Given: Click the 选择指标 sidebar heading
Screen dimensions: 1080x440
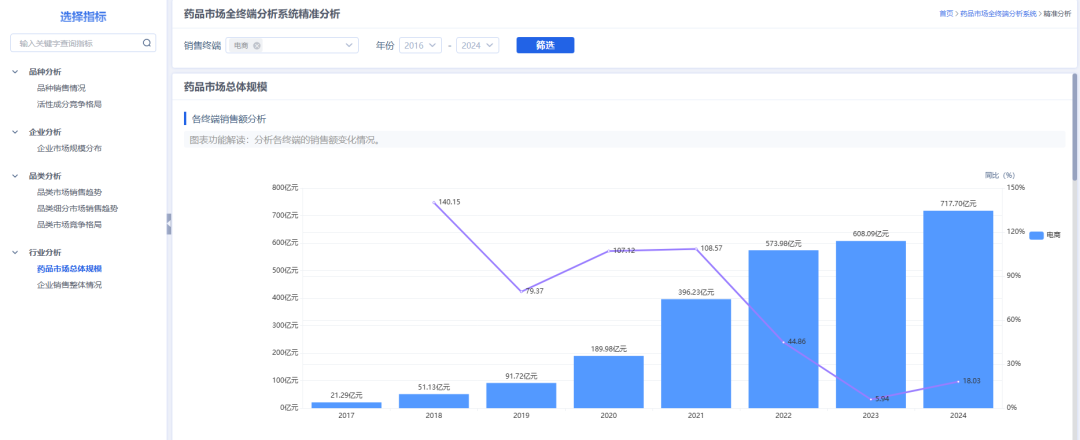Looking at the screenshot, I should click(83, 17).
